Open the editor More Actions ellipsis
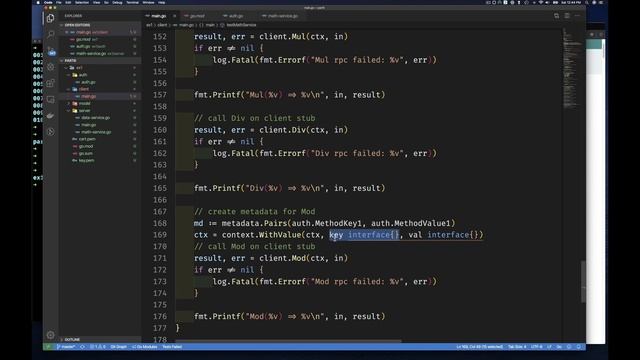 (577, 16)
